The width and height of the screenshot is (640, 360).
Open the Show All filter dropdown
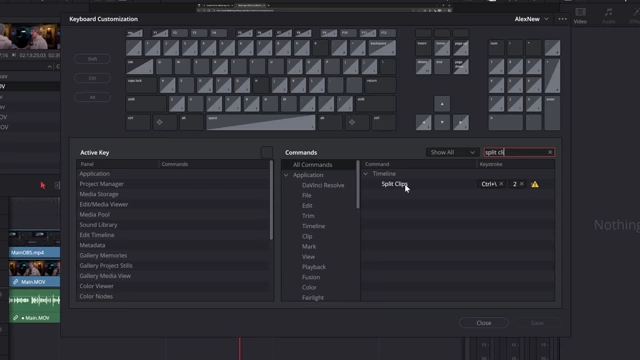(452, 152)
